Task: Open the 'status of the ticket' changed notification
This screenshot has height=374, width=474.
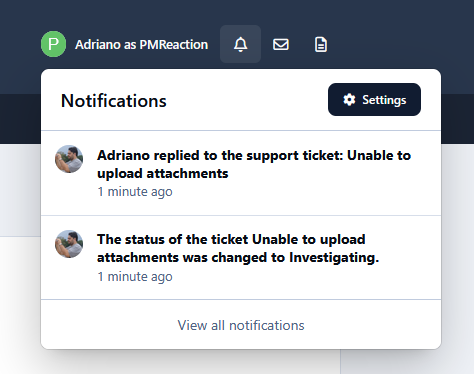Action: (241, 258)
